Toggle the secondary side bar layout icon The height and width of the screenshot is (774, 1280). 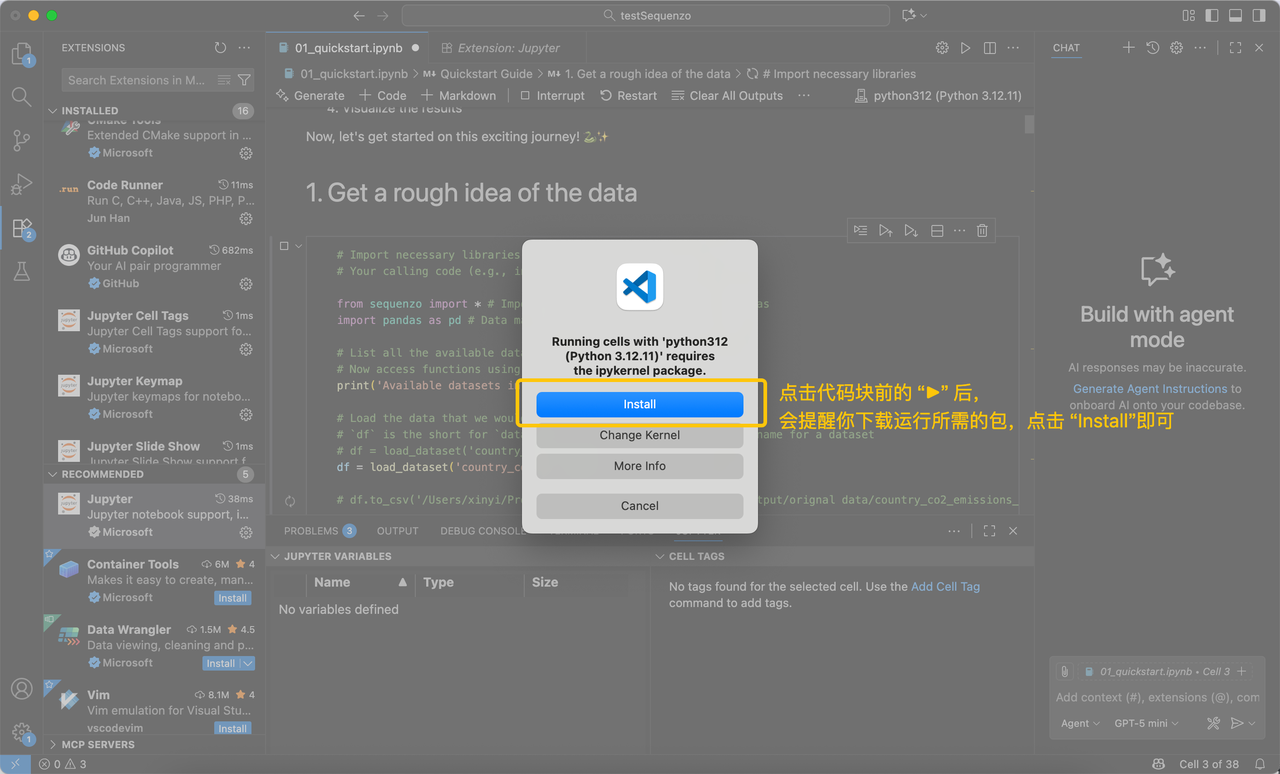[x=1257, y=16]
